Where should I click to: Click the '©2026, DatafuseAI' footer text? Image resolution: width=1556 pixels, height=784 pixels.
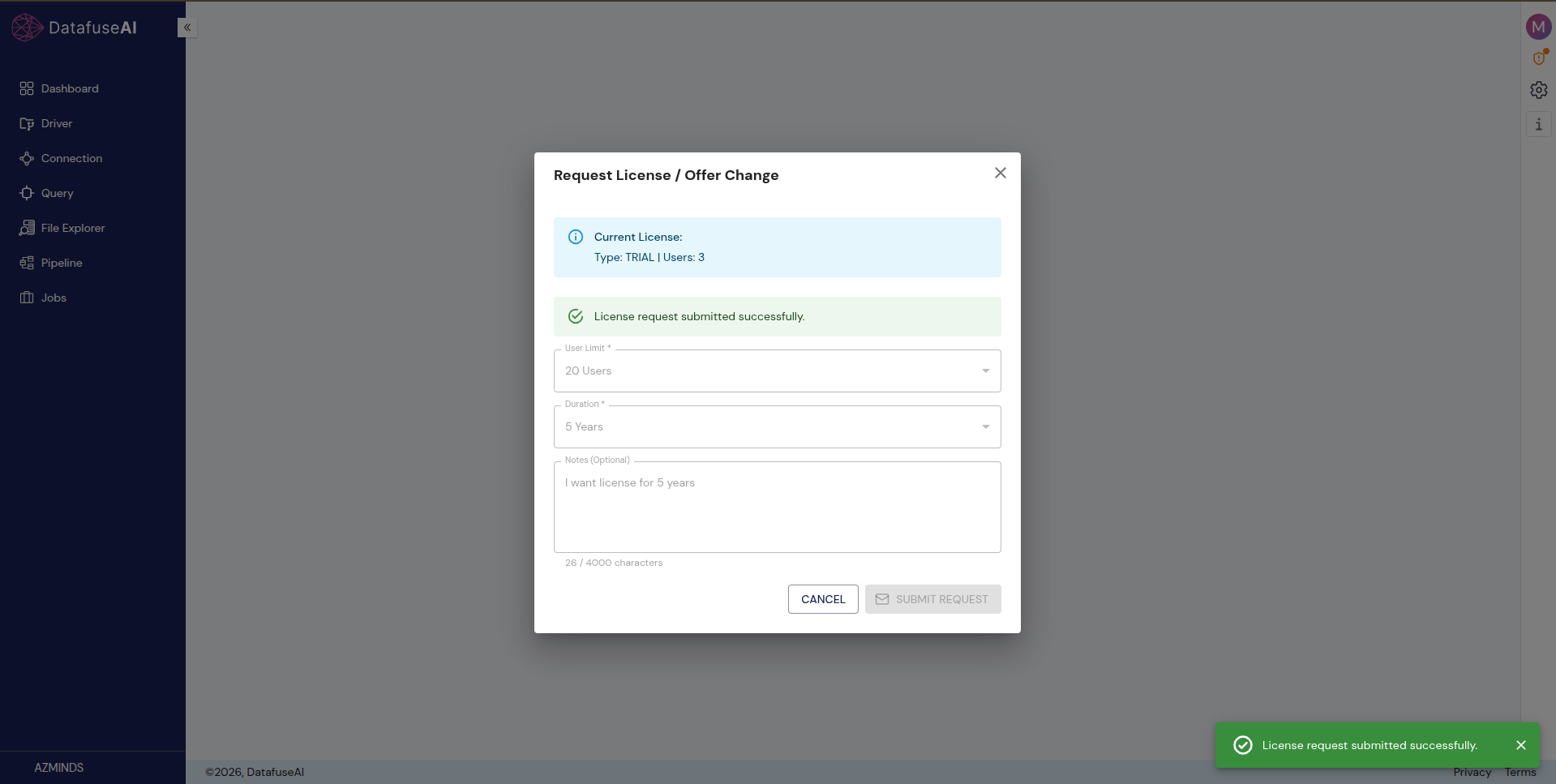click(x=255, y=772)
